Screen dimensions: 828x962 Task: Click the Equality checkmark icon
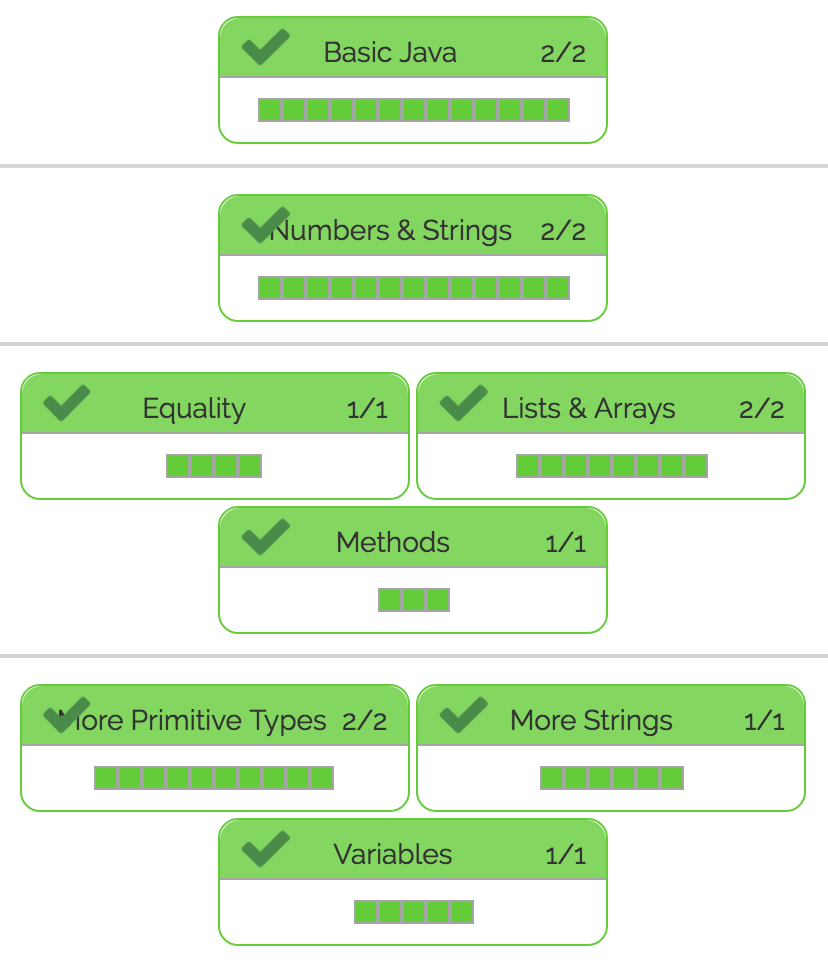coord(67,403)
